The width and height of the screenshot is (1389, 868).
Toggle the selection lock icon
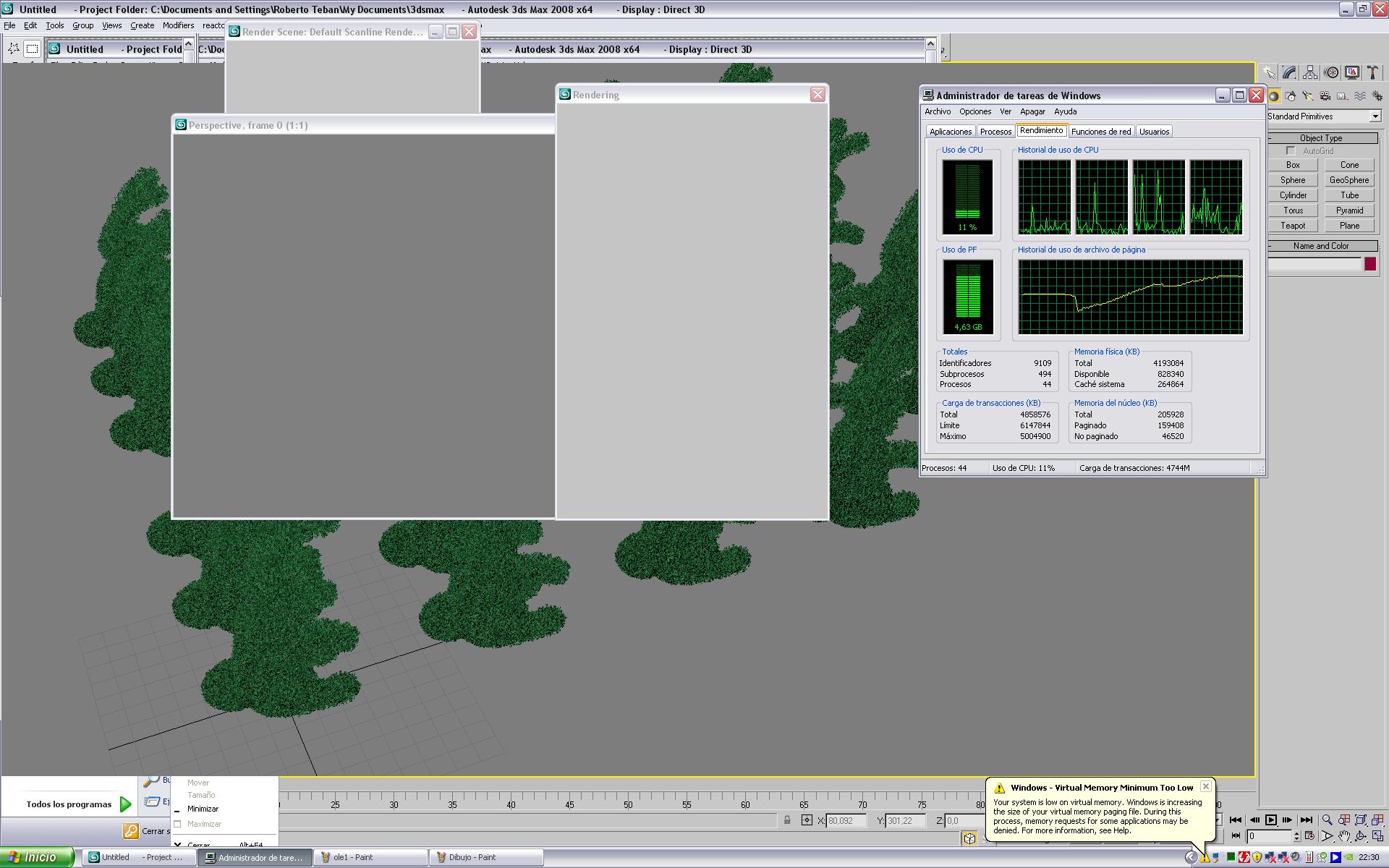787,820
